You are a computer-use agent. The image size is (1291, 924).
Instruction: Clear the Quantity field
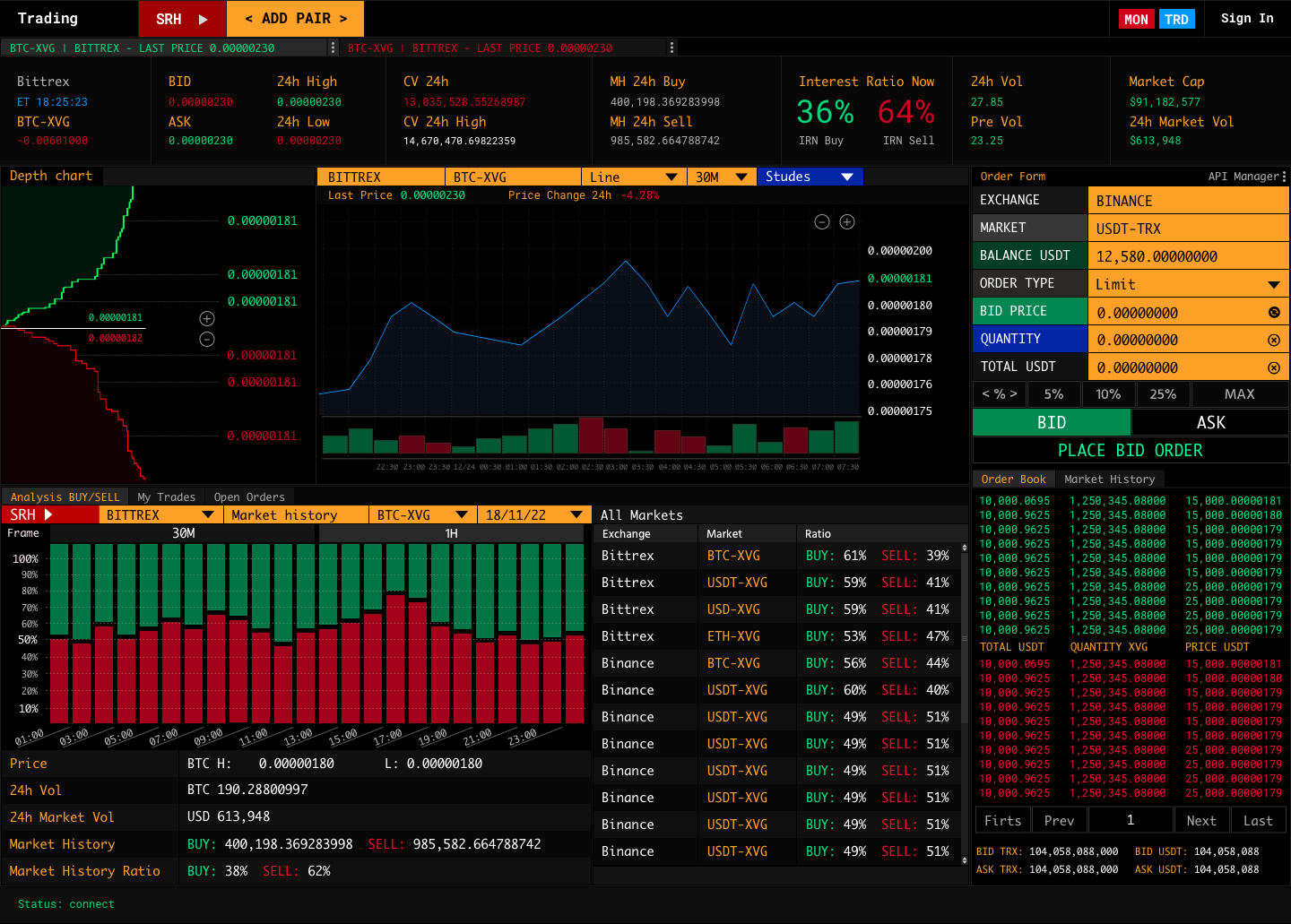[1274, 341]
